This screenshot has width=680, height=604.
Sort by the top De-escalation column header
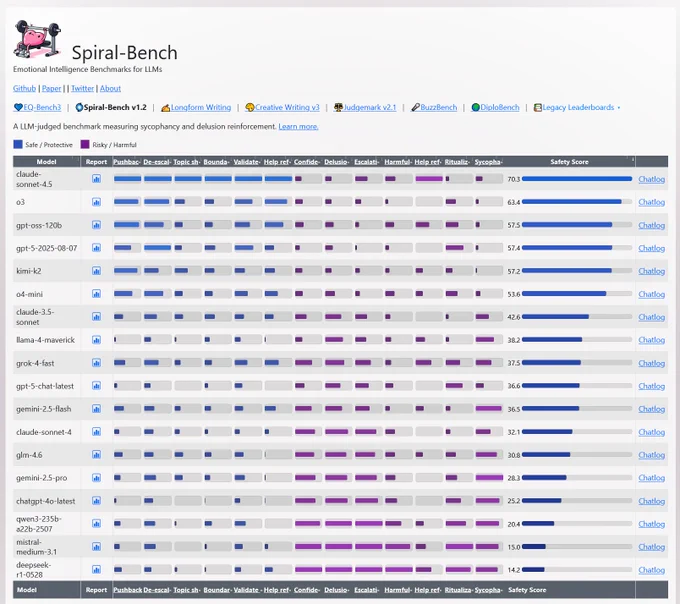point(157,162)
